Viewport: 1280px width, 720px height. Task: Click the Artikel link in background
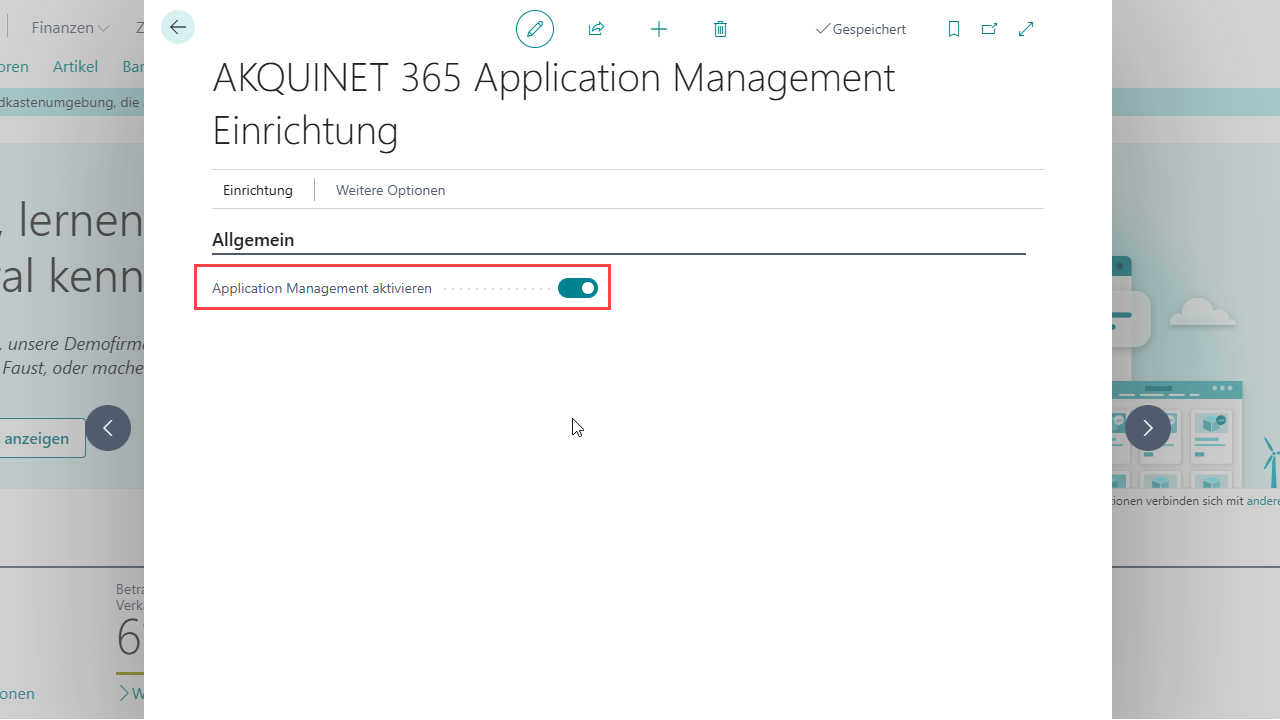[75, 67]
